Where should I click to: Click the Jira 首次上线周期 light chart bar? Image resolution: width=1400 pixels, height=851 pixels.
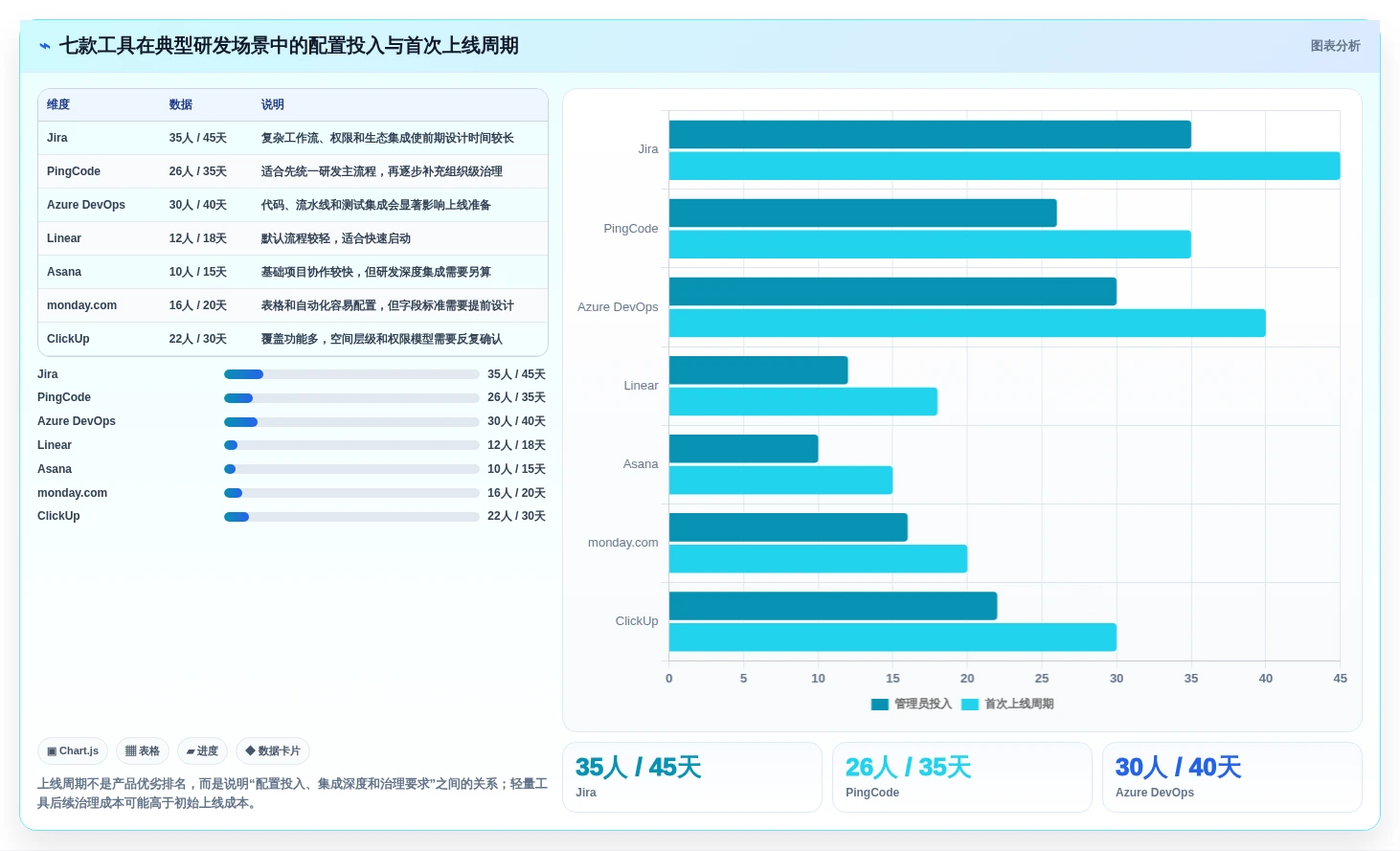(x=1005, y=166)
